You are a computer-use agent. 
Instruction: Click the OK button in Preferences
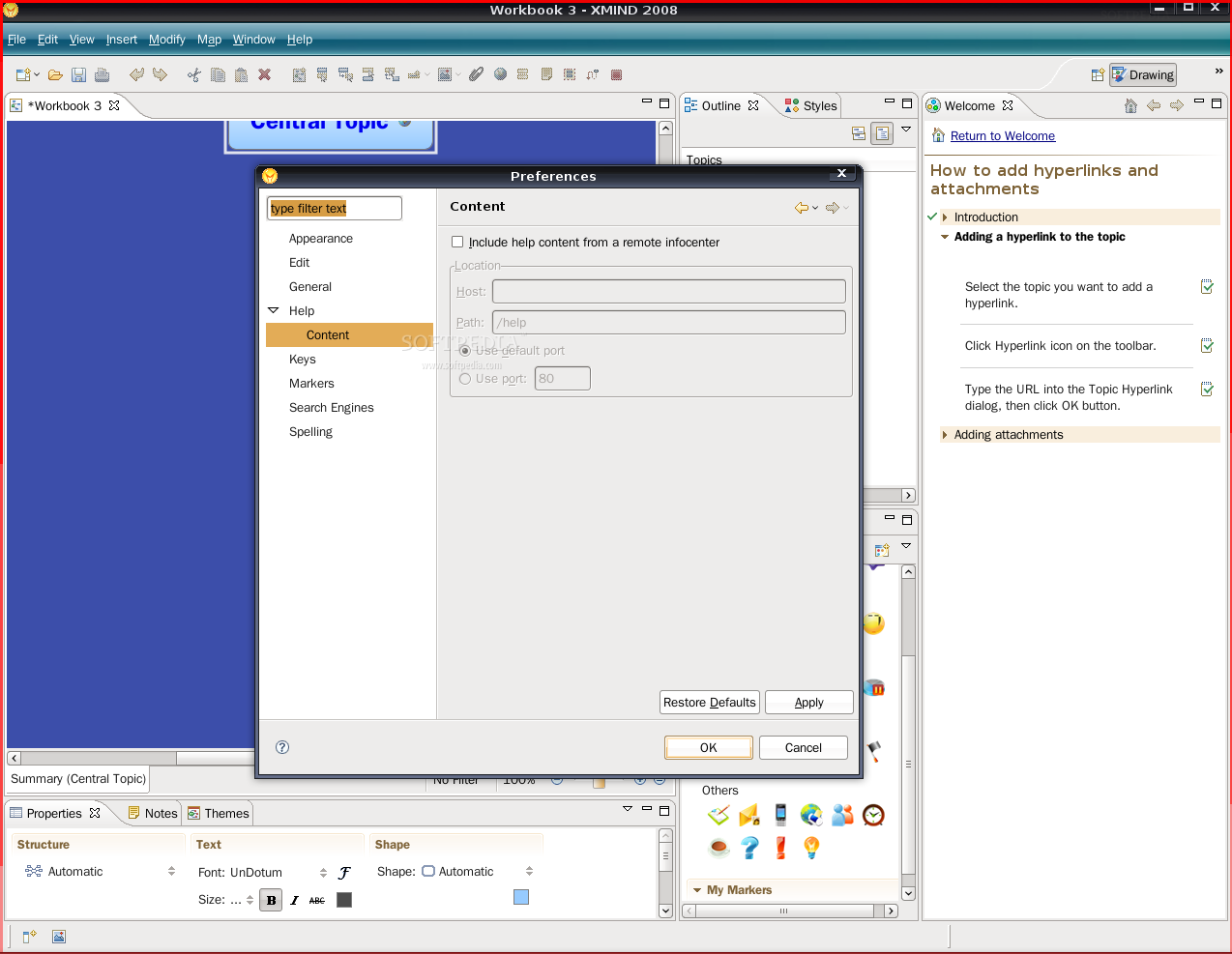point(708,748)
